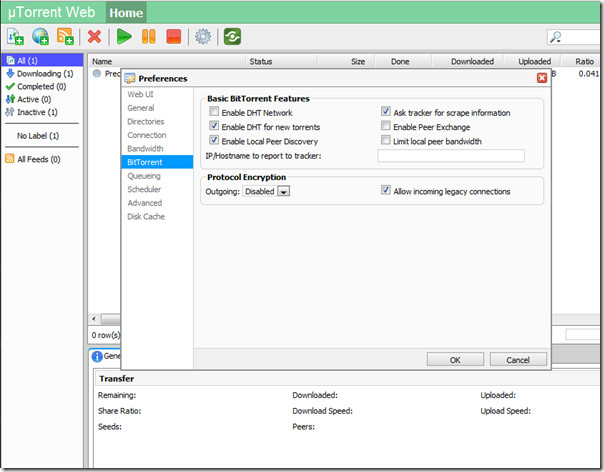Select BitTorrent preferences page
The height and width of the screenshot is (472, 604).
[x=157, y=162]
